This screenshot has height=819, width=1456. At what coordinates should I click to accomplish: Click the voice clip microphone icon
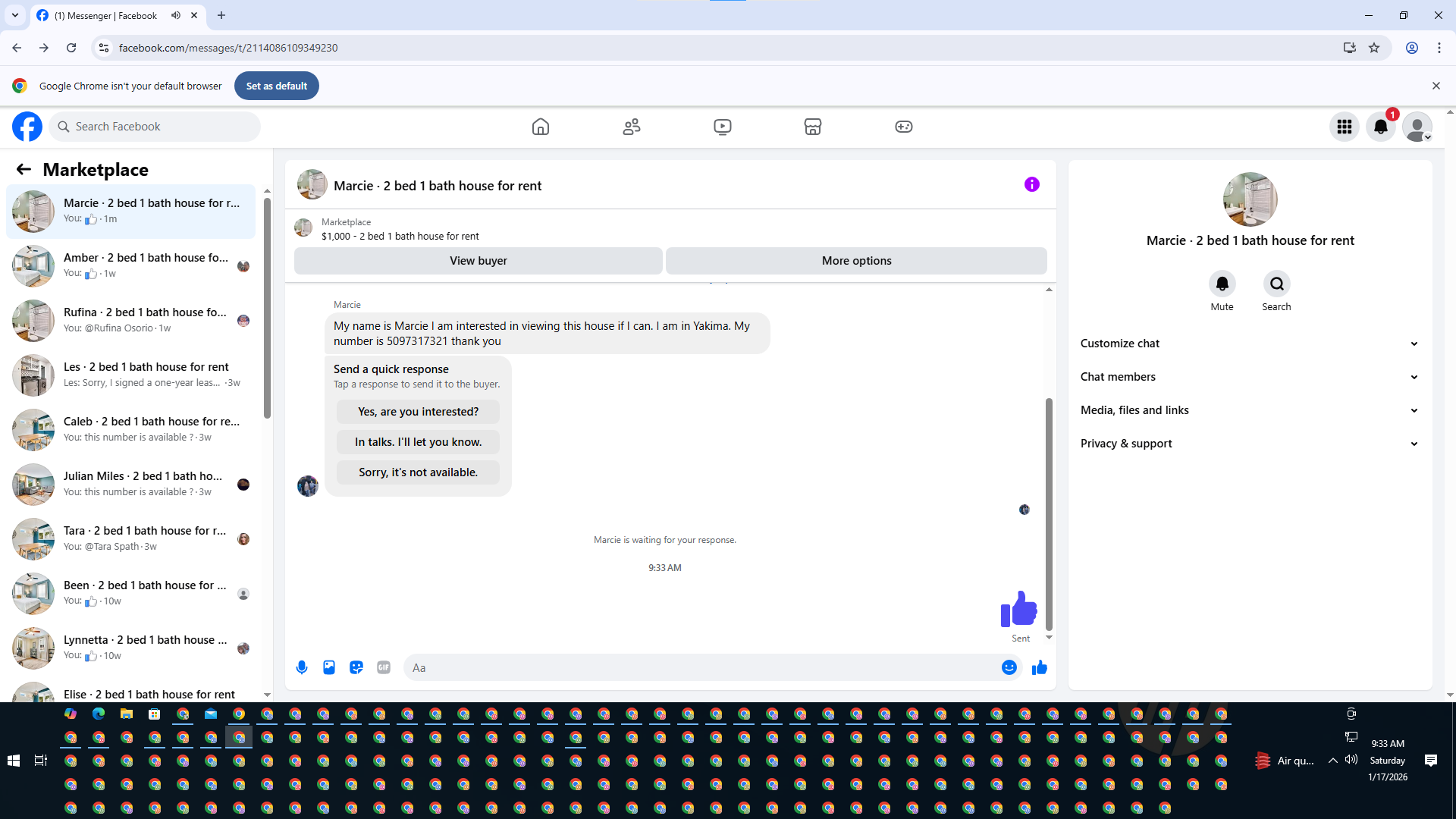pos(302,667)
